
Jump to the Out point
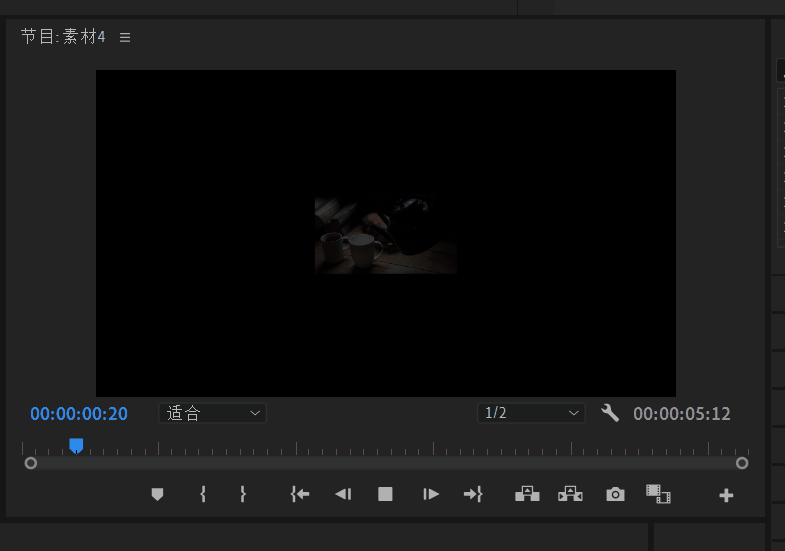click(473, 494)
